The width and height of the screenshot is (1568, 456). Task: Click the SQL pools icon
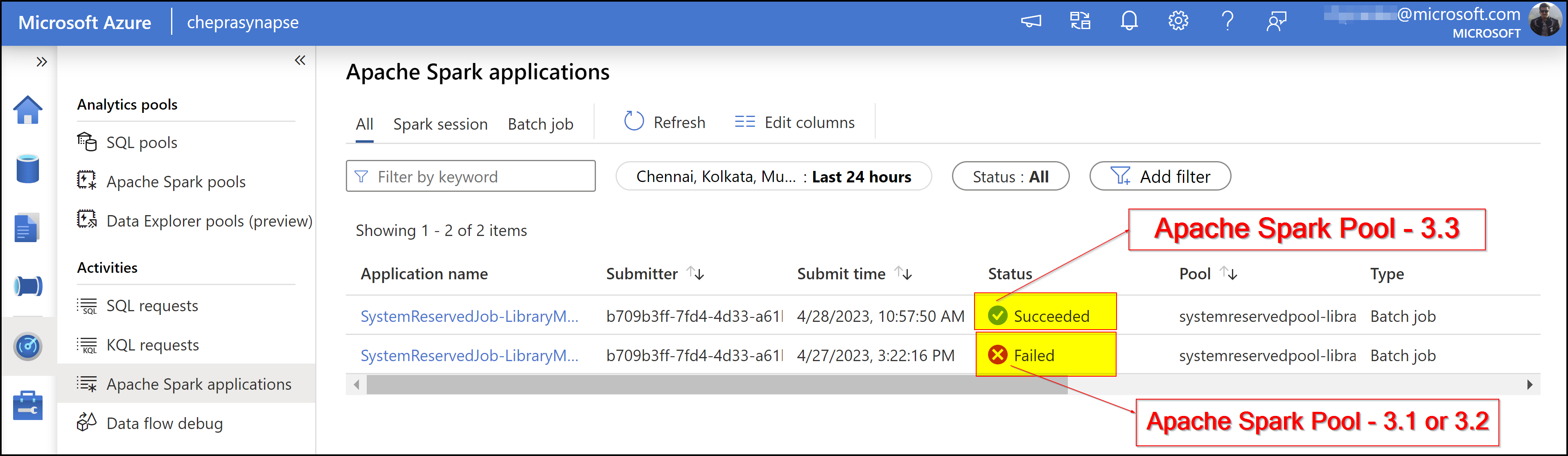coord(87,142)
